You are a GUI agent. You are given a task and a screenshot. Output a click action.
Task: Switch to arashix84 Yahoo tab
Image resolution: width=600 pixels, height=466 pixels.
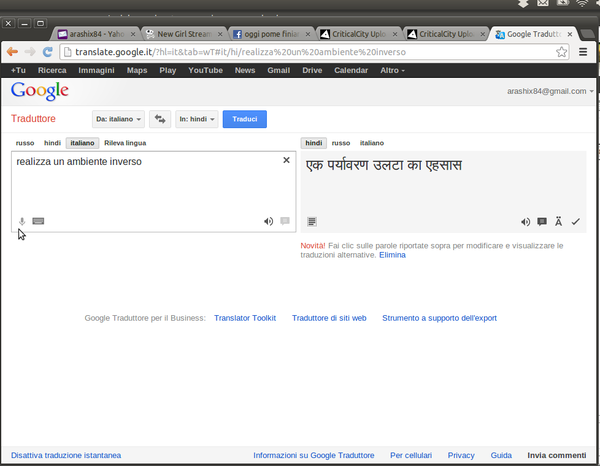click(x=96, y=34)
